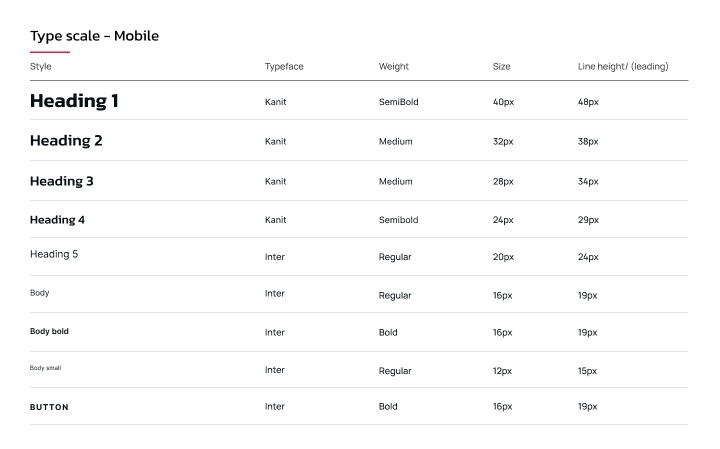Click the "Type scale – Mobile" title
This screenshot has height=449, width=720.
point(94,36)
